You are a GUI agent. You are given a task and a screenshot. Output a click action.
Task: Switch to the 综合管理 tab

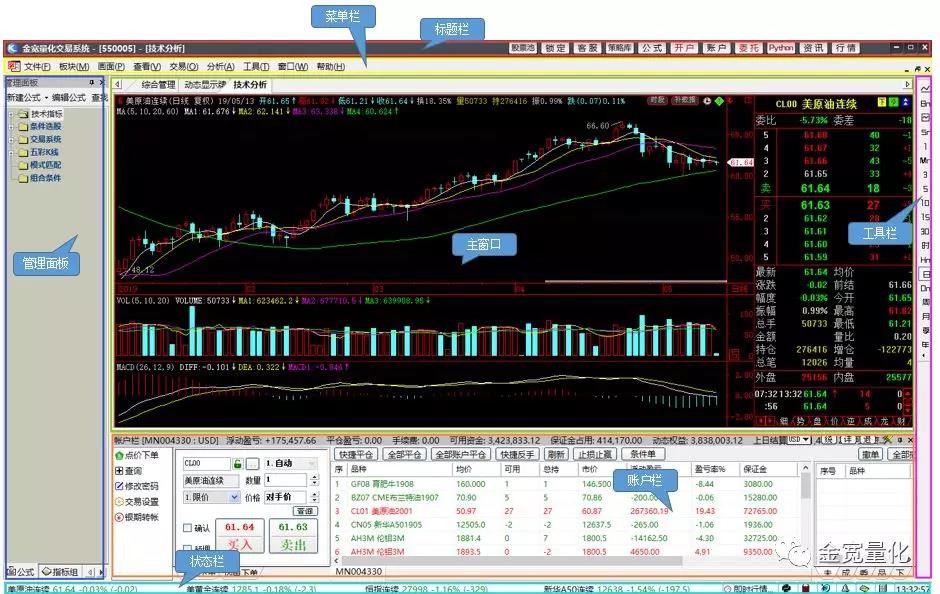(x=158, y=85)
